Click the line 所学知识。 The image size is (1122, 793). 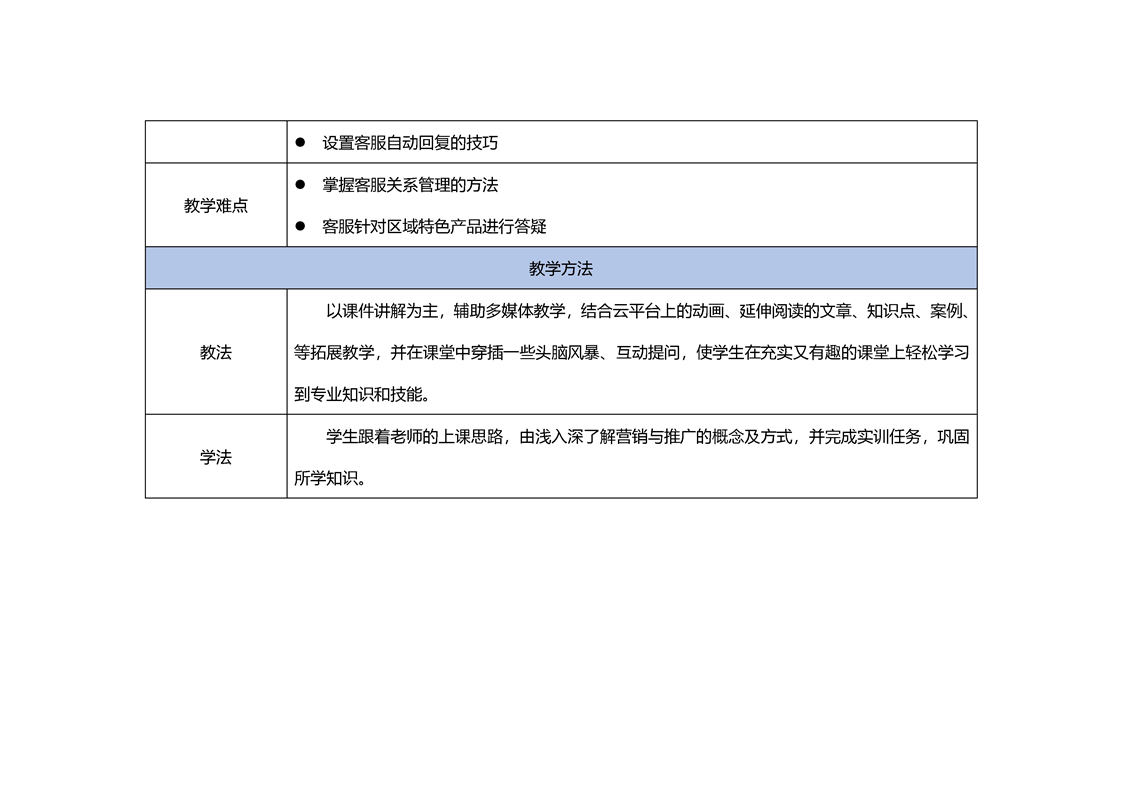[330, 478]
